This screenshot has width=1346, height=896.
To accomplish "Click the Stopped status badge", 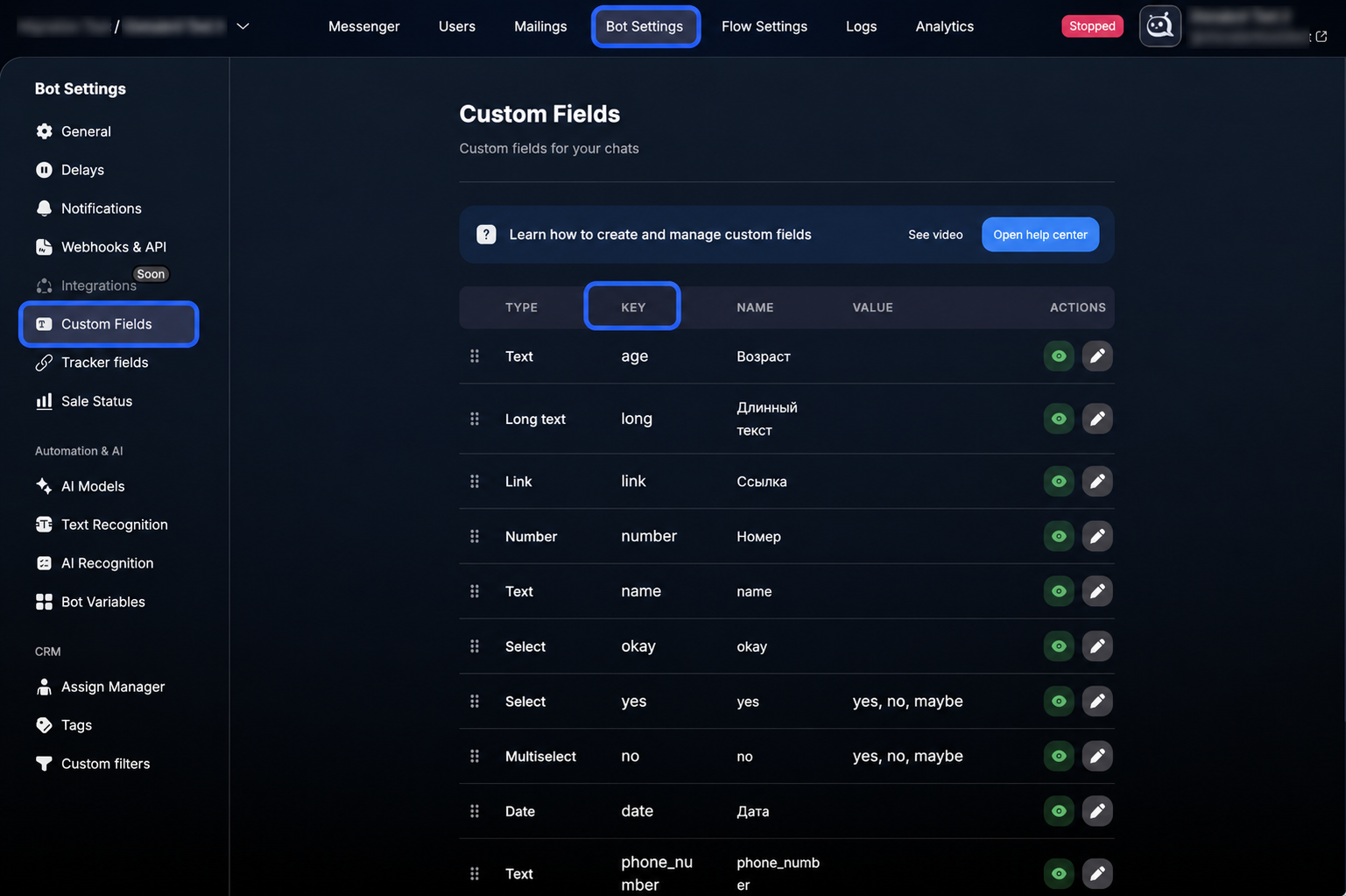I will (x=1092, y=26).
